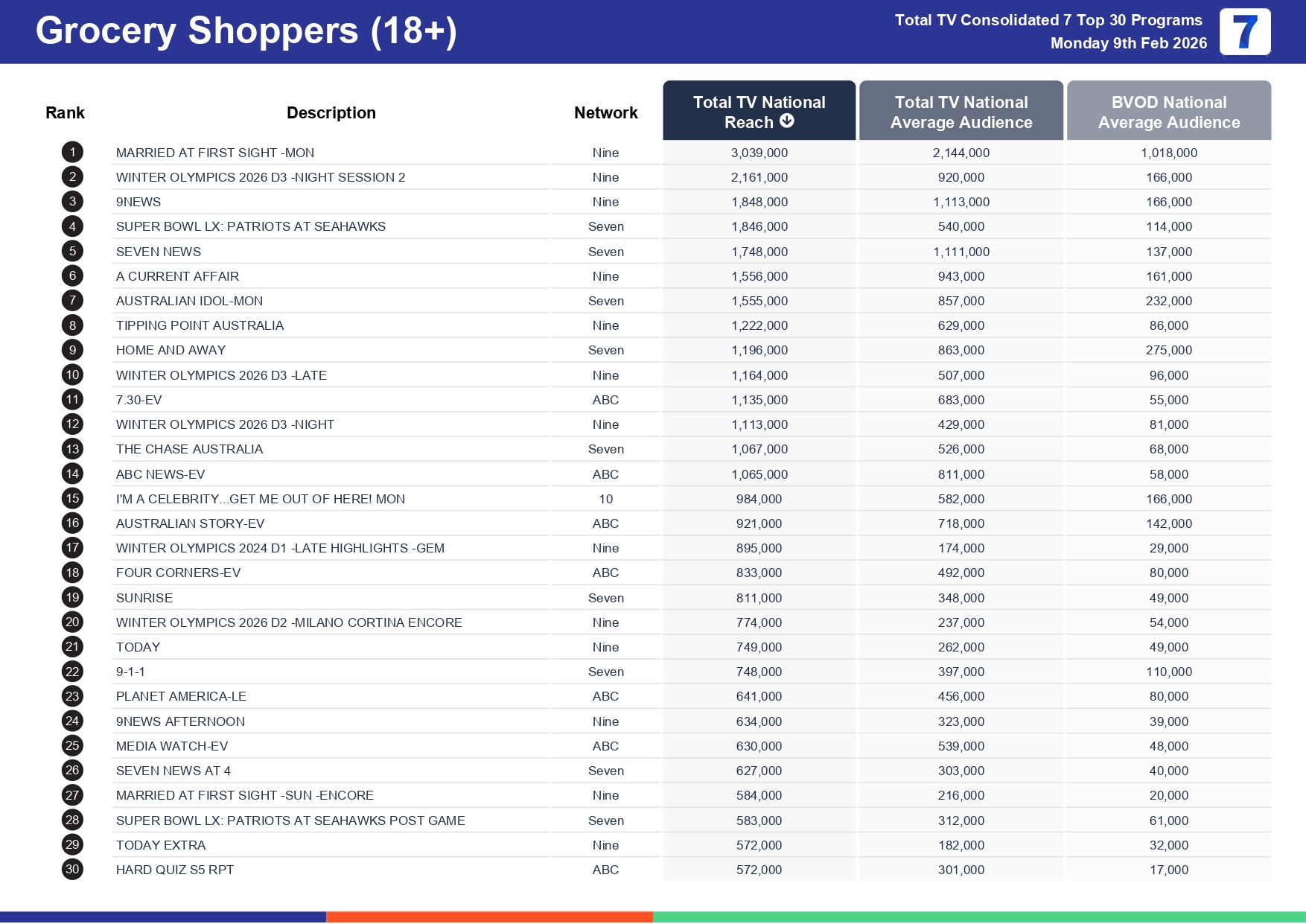
Task: Click the Channel 7 logo icon
Action: point(1244,32)
